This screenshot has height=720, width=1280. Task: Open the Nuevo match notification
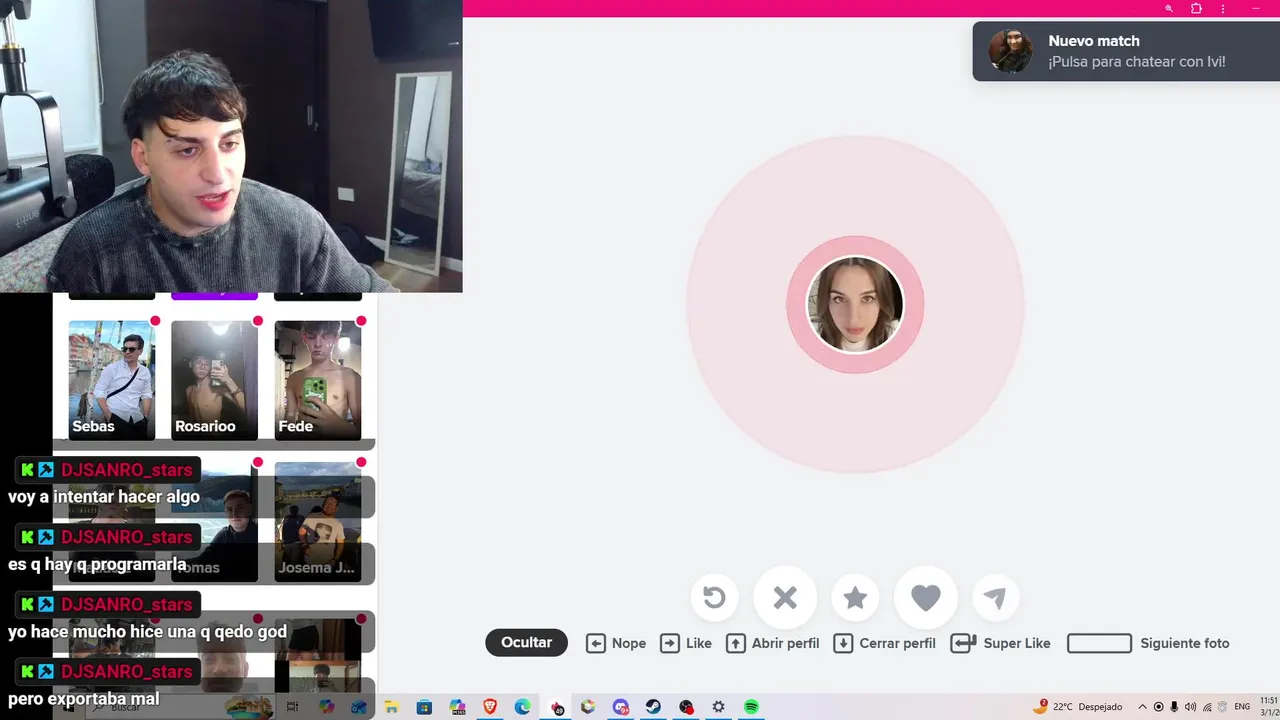click(1126, 51)
